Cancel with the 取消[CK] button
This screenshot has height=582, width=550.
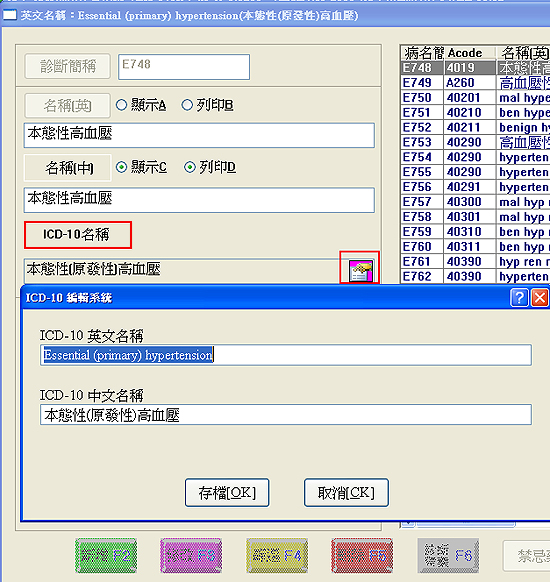click(x=346, y=493)
